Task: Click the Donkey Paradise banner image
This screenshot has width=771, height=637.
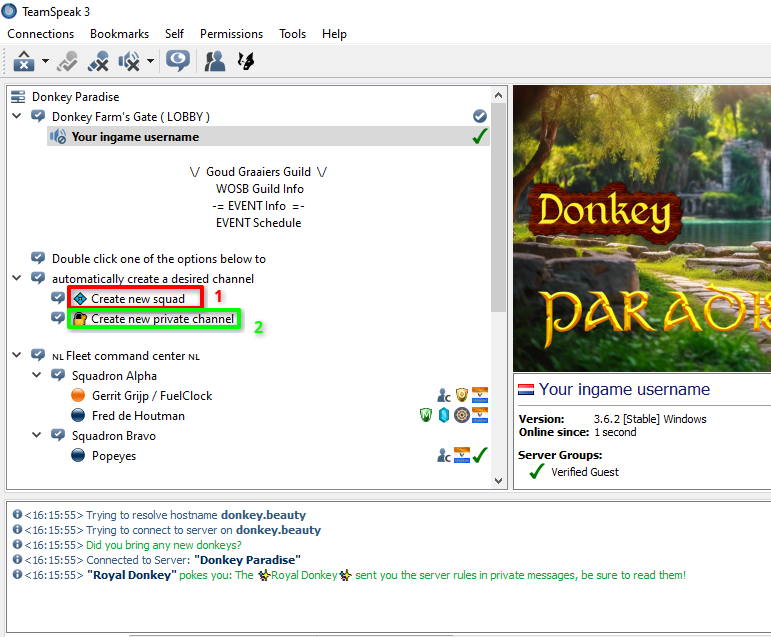Action: (642, 228)
